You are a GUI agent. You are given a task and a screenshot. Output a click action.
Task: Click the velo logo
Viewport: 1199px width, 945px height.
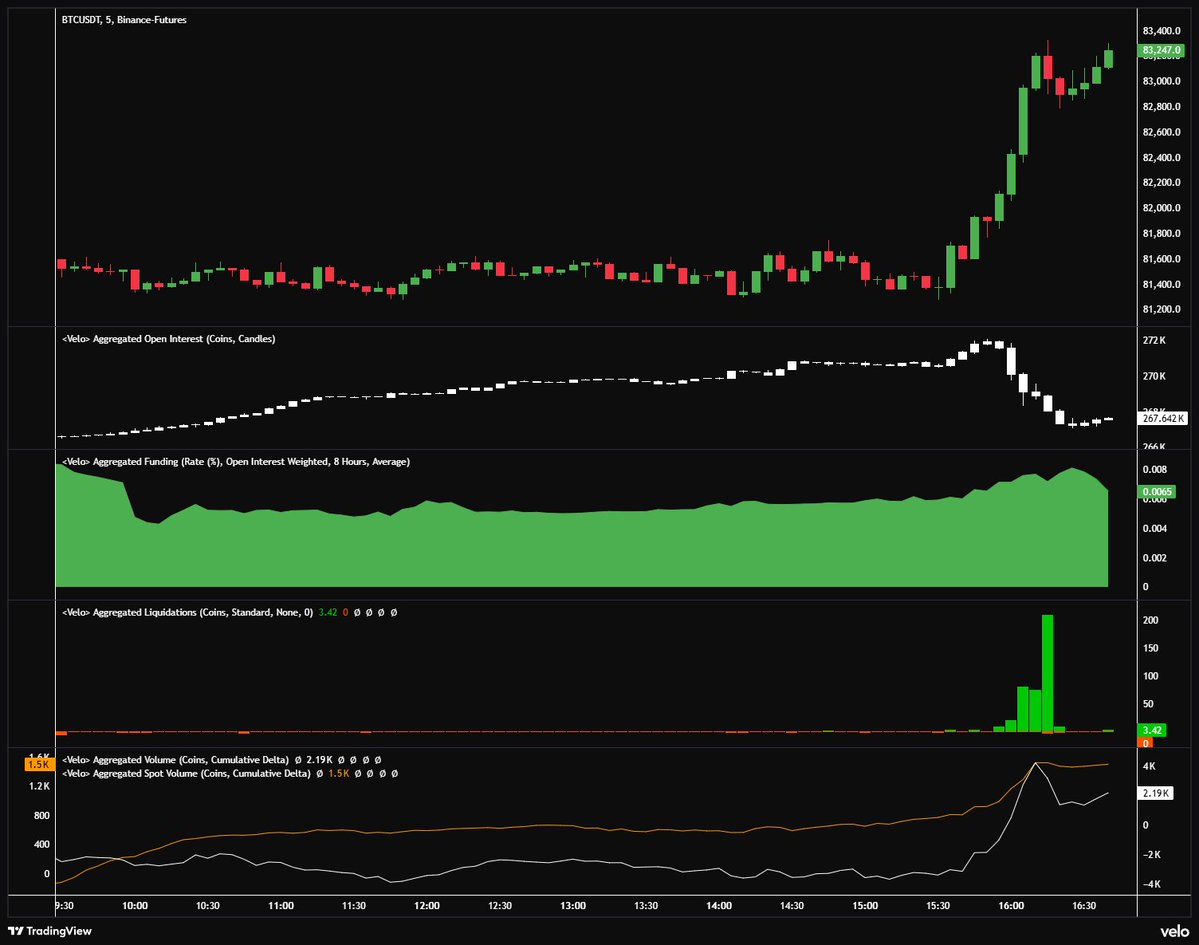(x=1175, y=930)
